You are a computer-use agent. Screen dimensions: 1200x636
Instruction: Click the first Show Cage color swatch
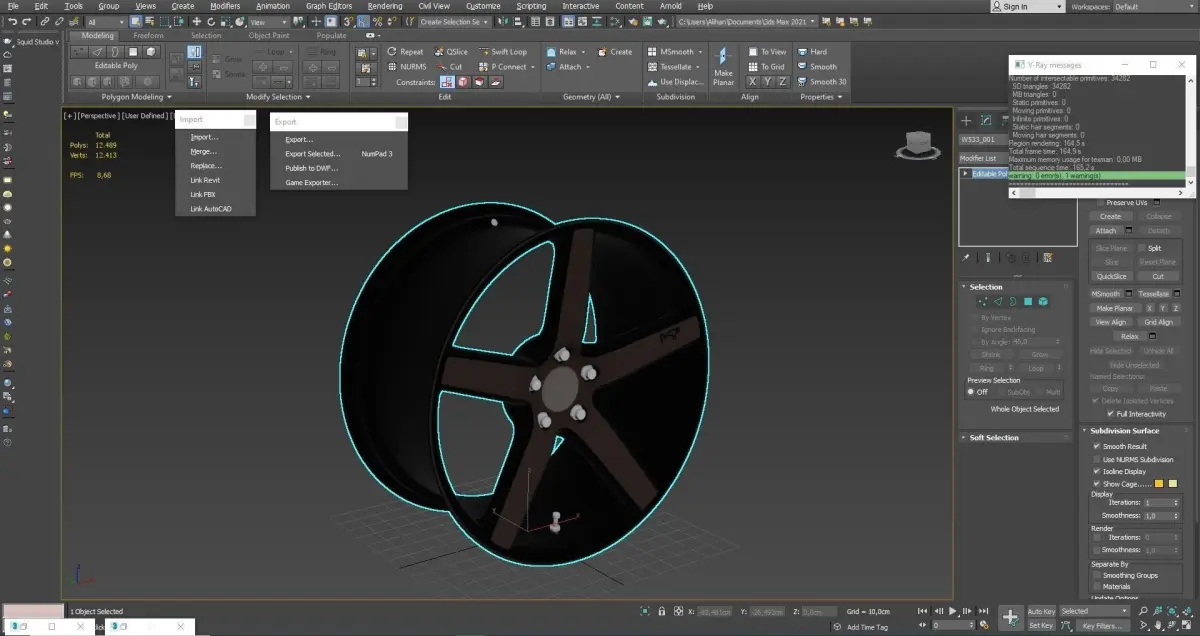1160,484
